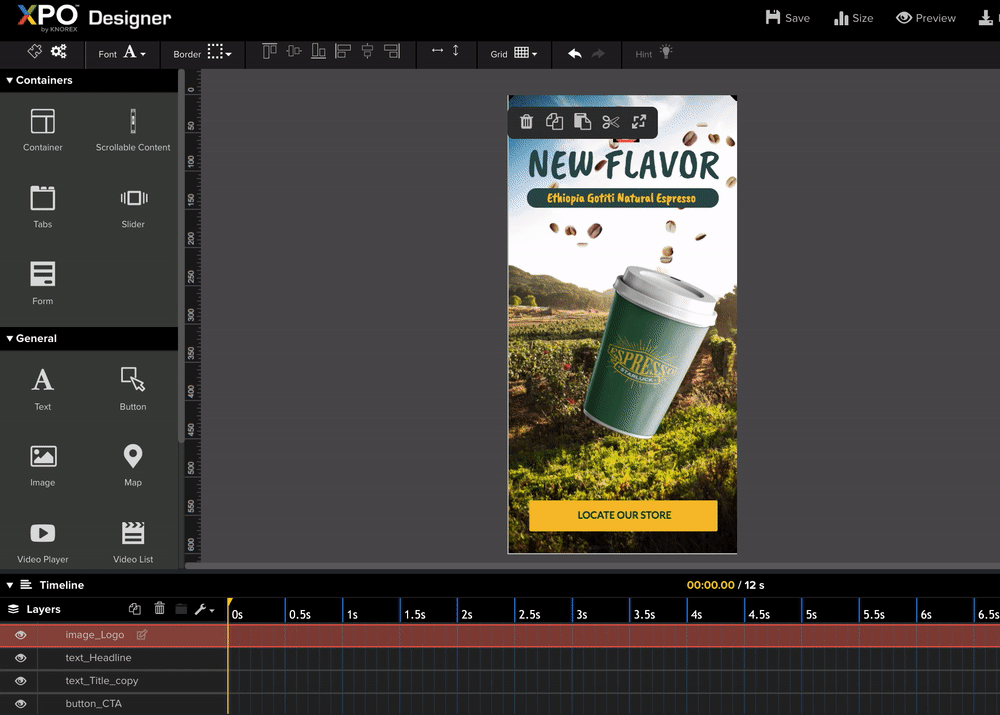Screen dimensions: 1000x715
Task: Select the image_Logo layer
Action: pos(94,635)
